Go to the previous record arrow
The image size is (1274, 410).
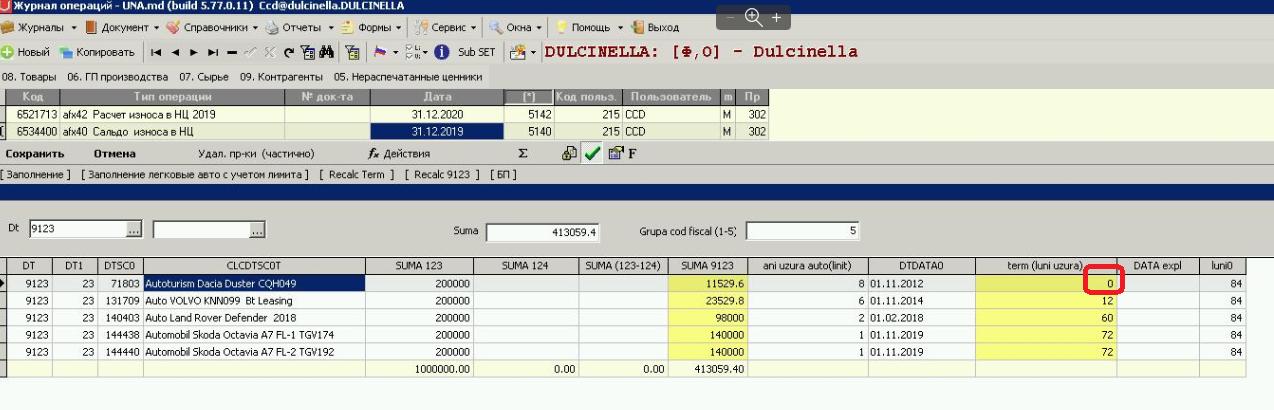175,52
